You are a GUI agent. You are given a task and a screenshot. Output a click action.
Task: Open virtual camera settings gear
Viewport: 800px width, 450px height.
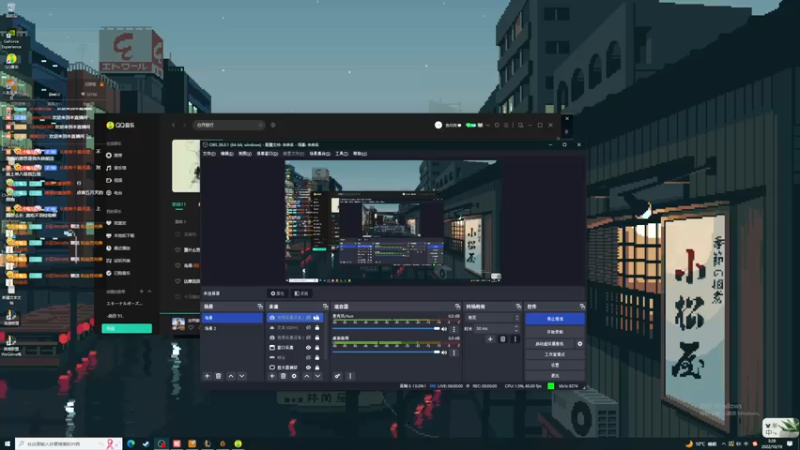580,344
